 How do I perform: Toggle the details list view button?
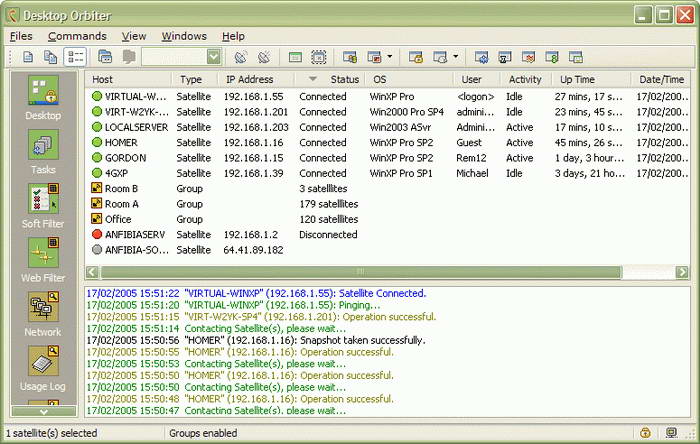[x=75, y=57]
